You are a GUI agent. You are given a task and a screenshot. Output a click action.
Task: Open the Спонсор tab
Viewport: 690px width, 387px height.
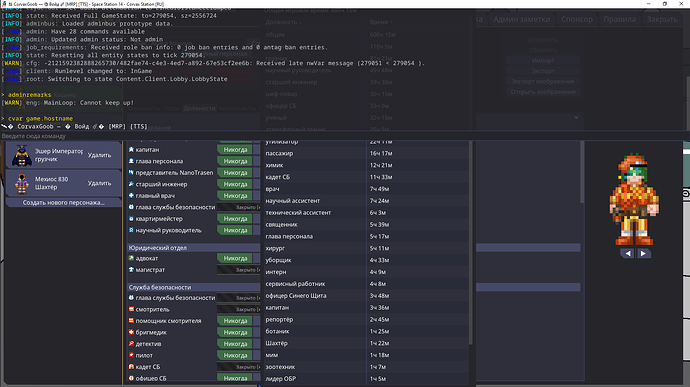(576, 19)
